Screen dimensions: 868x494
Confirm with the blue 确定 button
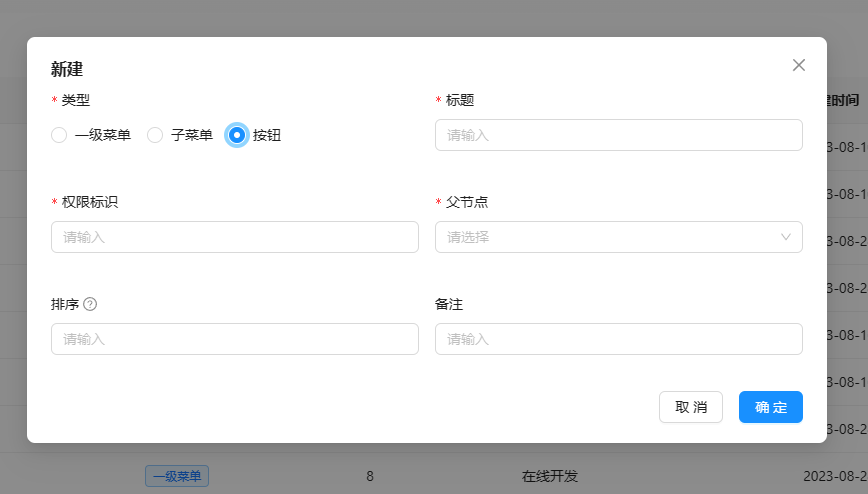click(x=770, y=407)
